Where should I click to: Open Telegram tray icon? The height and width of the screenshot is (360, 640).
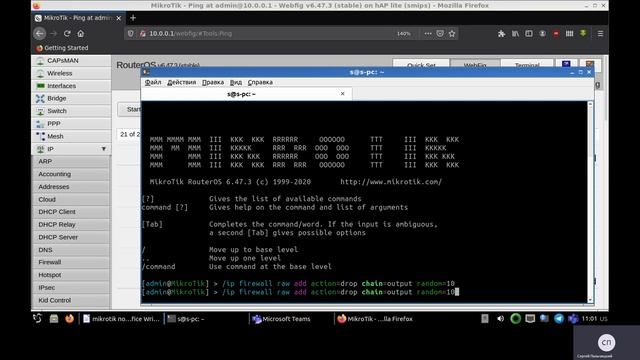[559, 319]
